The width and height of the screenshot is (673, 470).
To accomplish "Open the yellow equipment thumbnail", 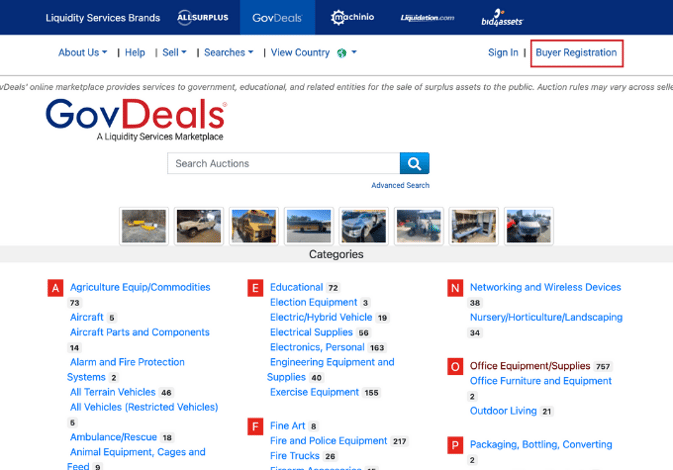I will (x=144, y=226).
